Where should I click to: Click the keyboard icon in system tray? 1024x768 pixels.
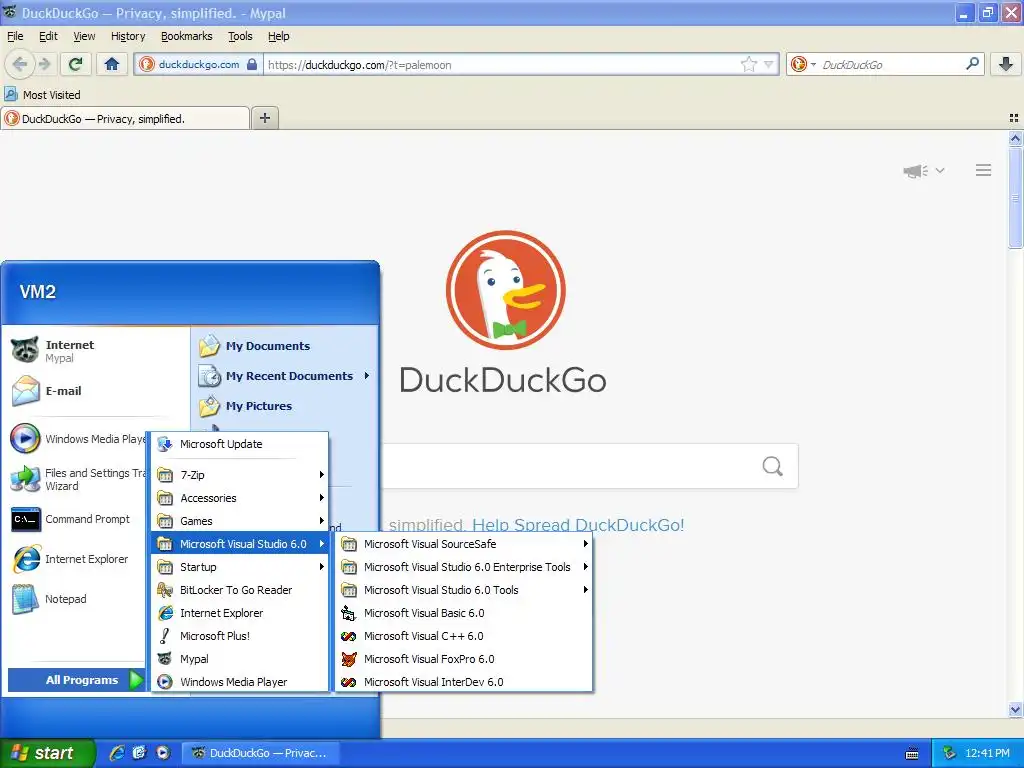[x=912, y=754]
